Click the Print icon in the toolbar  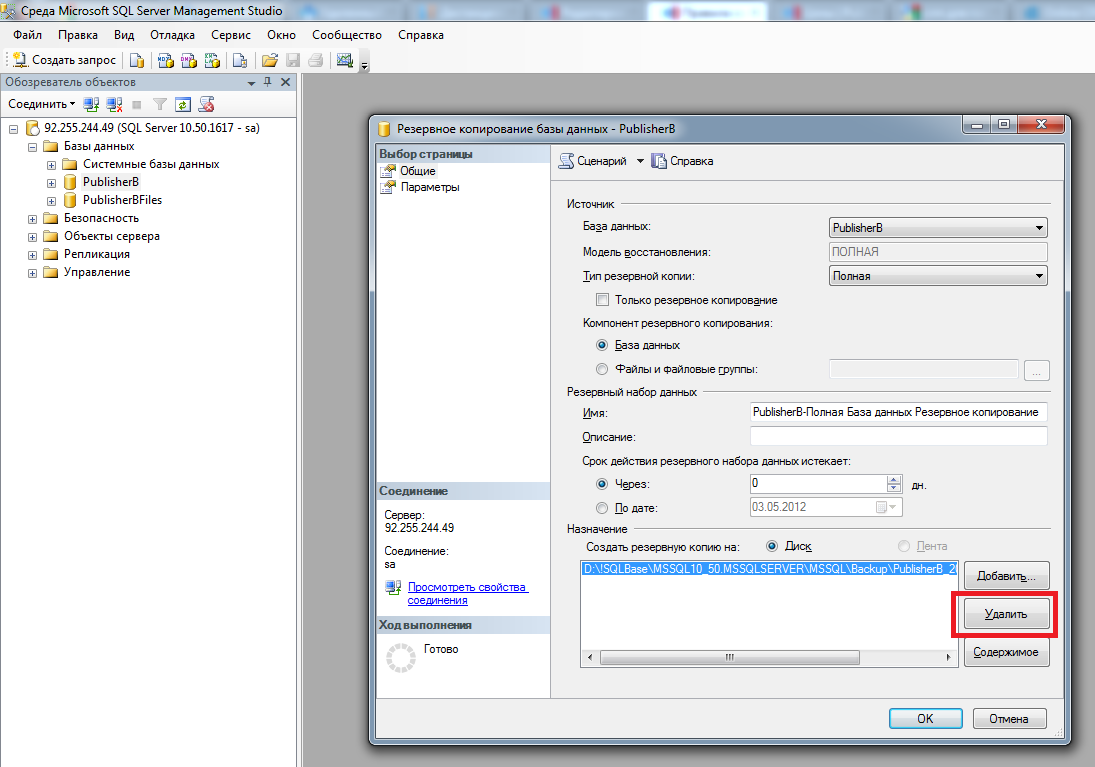(x=316, y=61)
